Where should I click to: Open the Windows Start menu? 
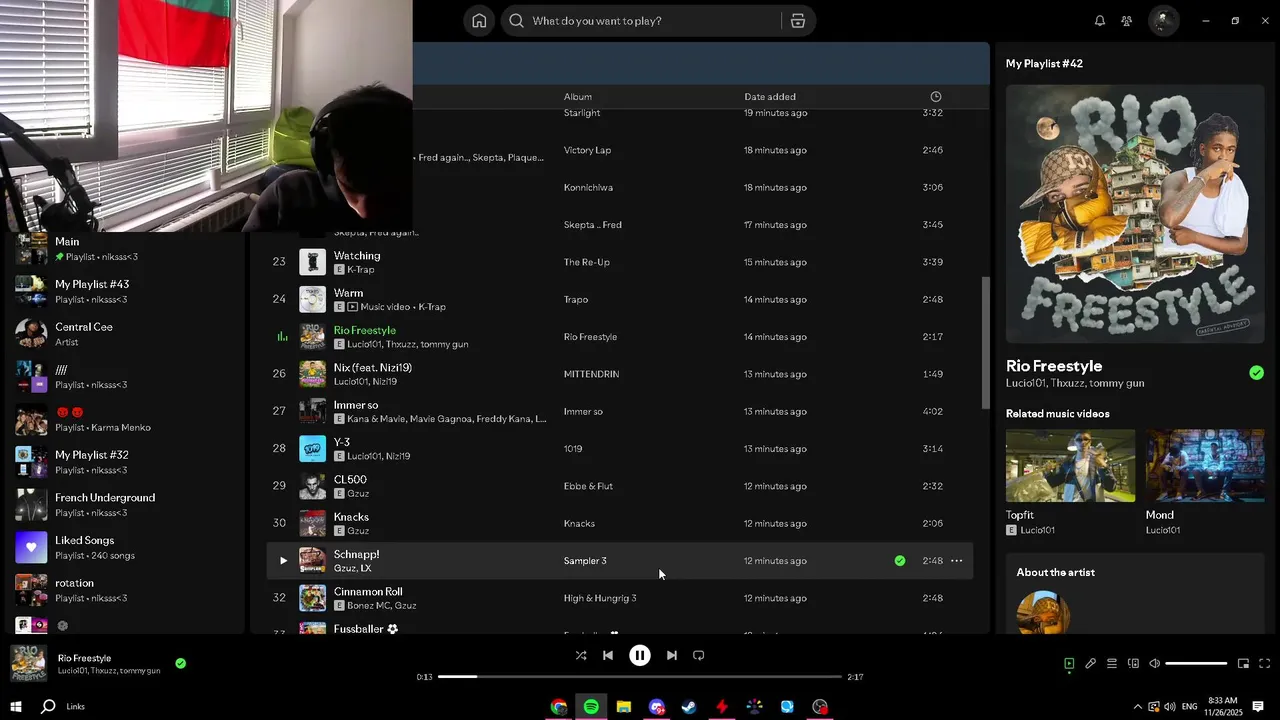coord(16,707)
